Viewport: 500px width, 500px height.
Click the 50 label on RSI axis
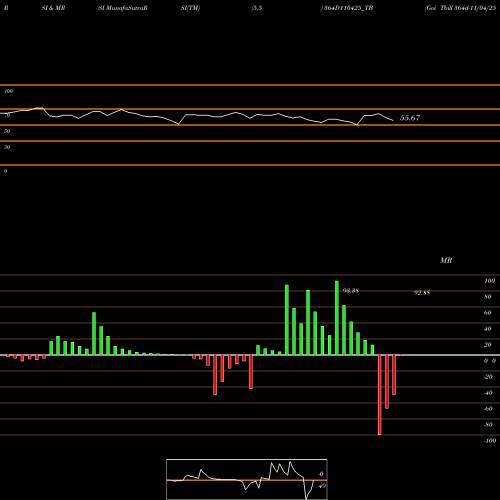click(x=7, y=131)
